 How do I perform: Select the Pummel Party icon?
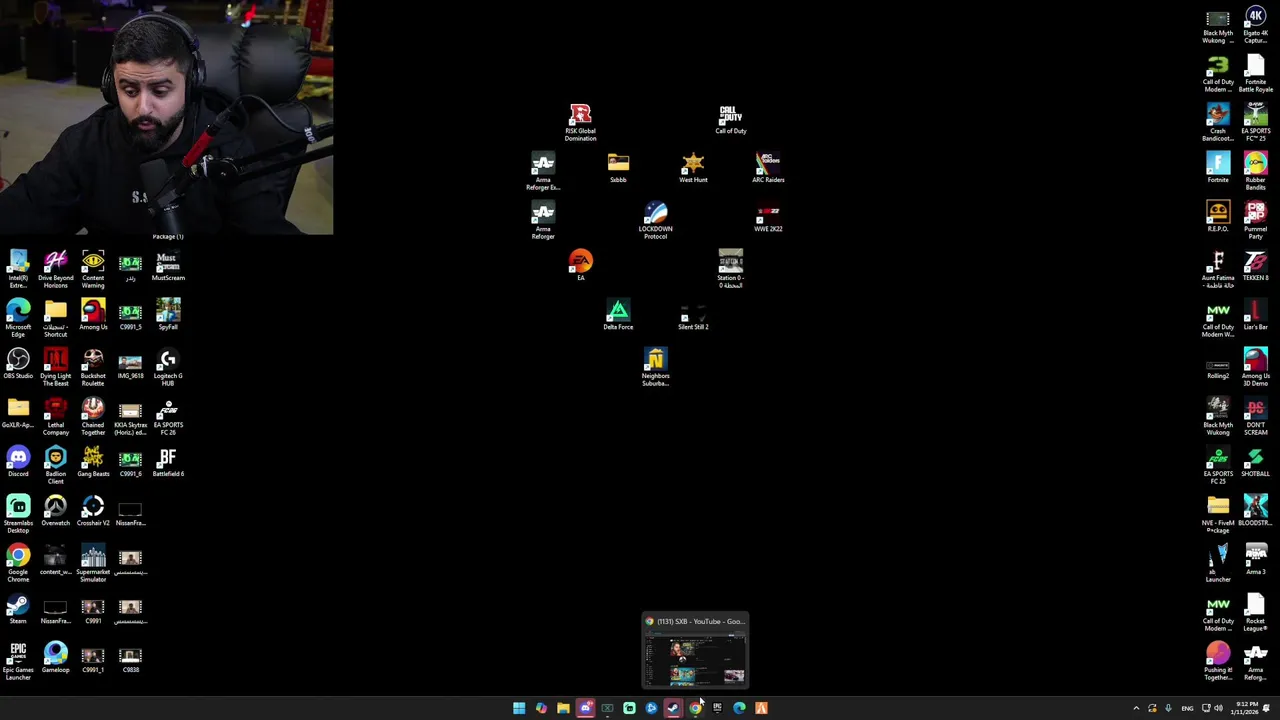coord(1255,220)
